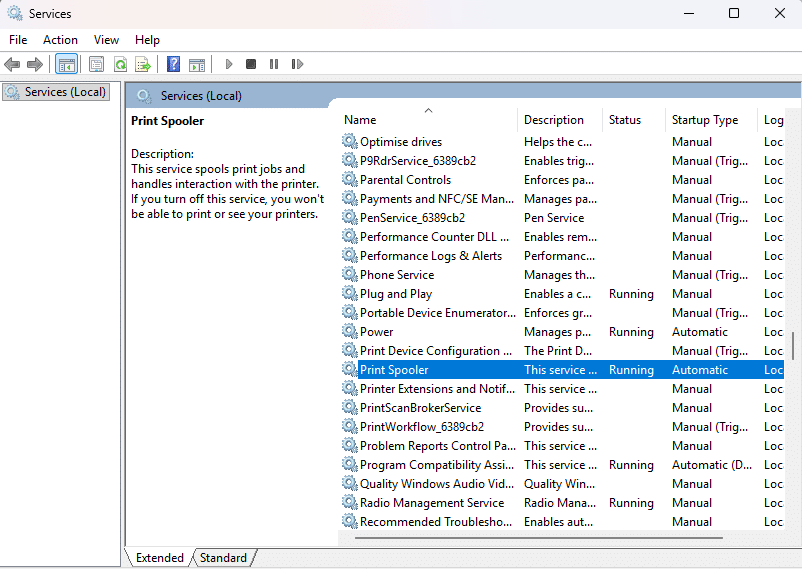This screenshot has height=569, width=802.
Task: Select Services (Local) in the console tree
Action: click(x=64, y=92)
